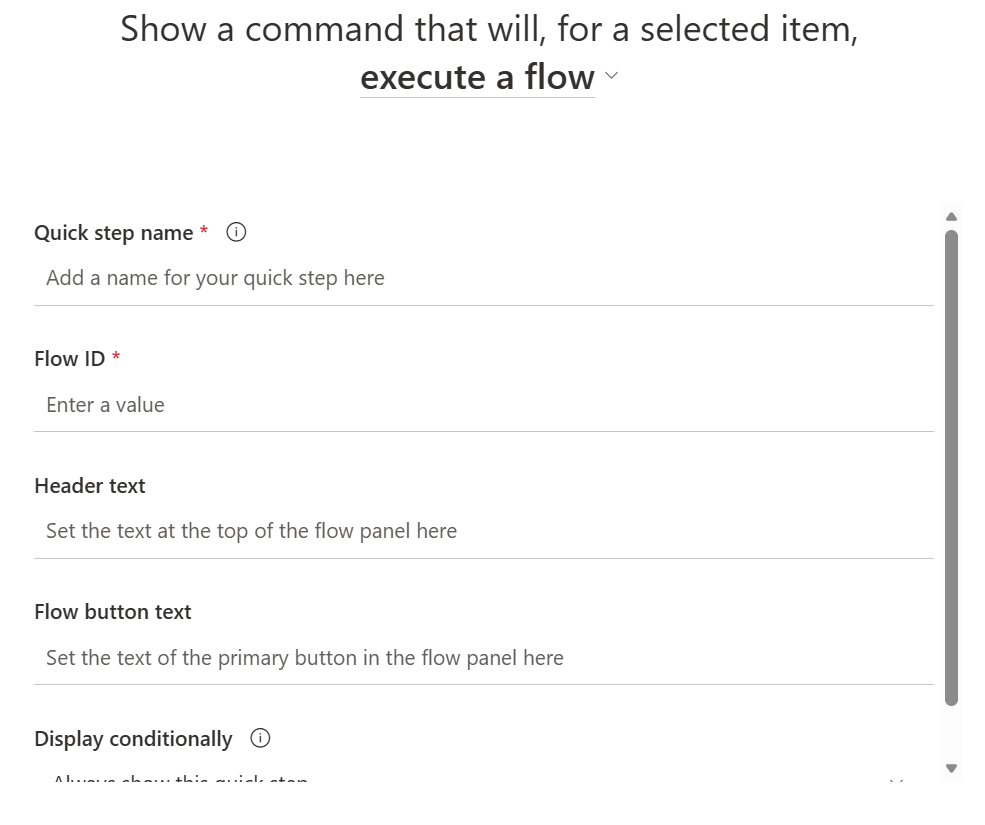Click the 'Header text' label

[90, 486]
